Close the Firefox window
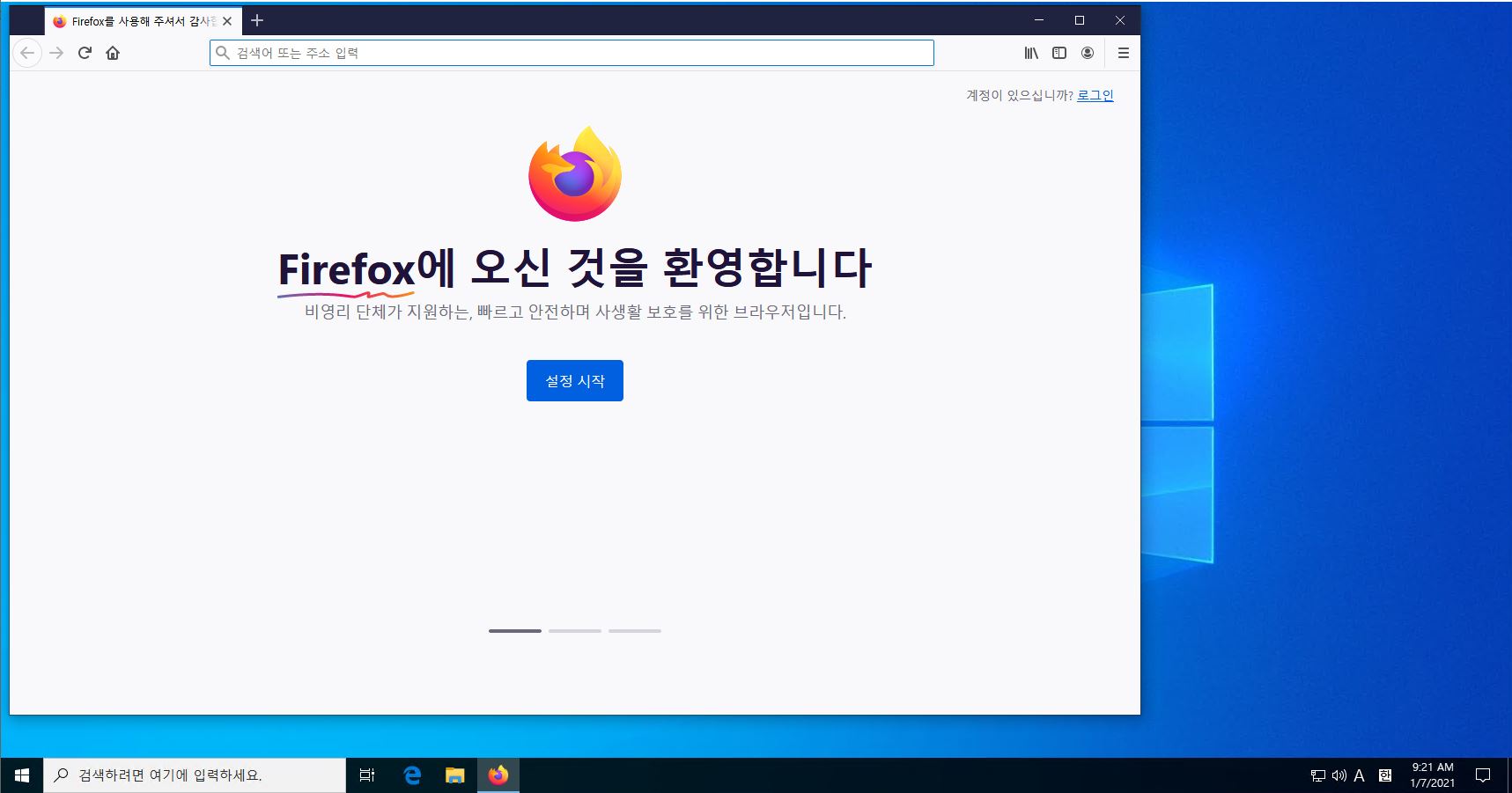 pos(1120,20)
